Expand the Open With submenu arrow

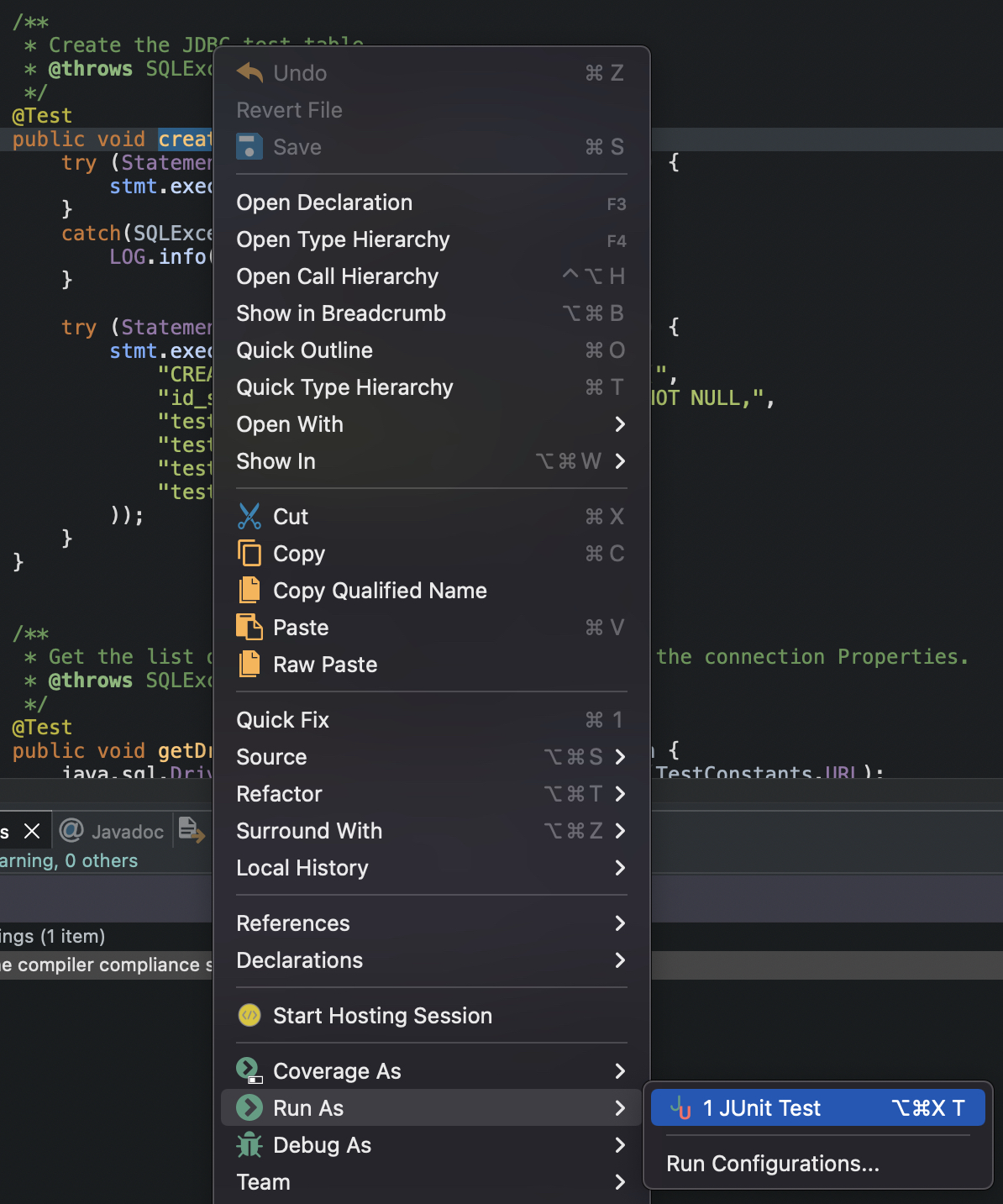[x=620, y=424]
